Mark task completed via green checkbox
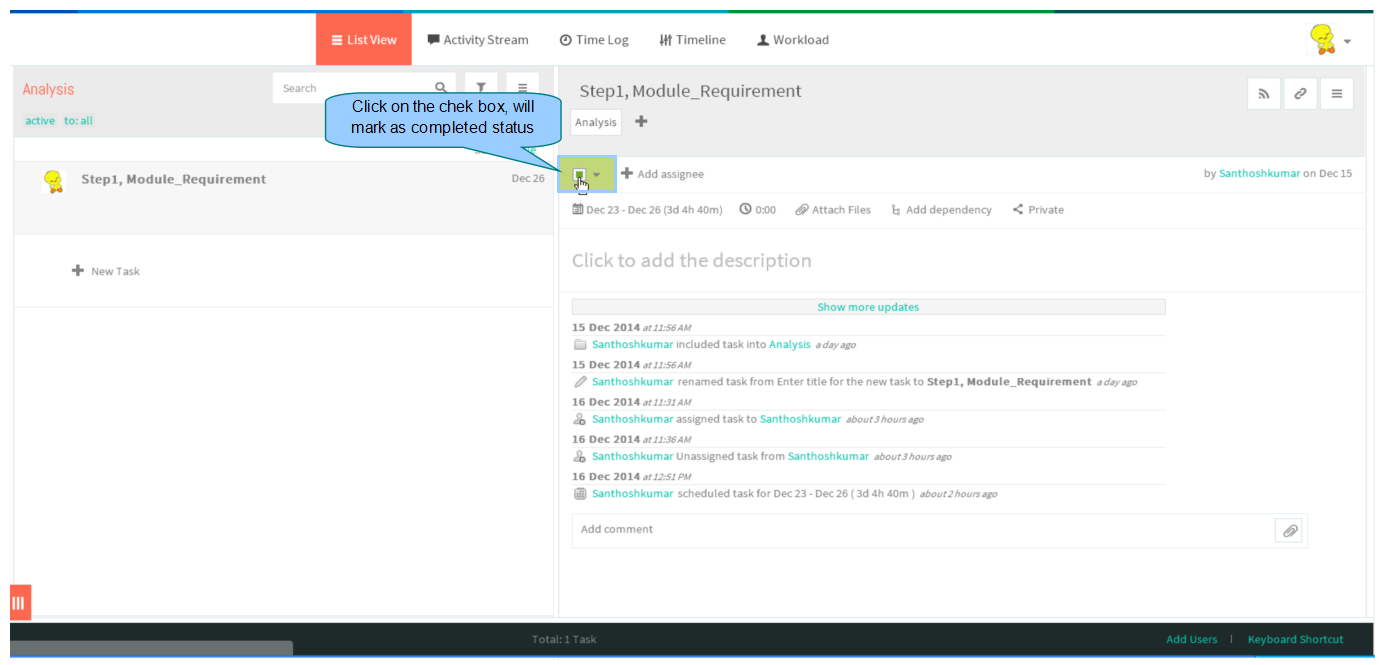 point(579,174)
